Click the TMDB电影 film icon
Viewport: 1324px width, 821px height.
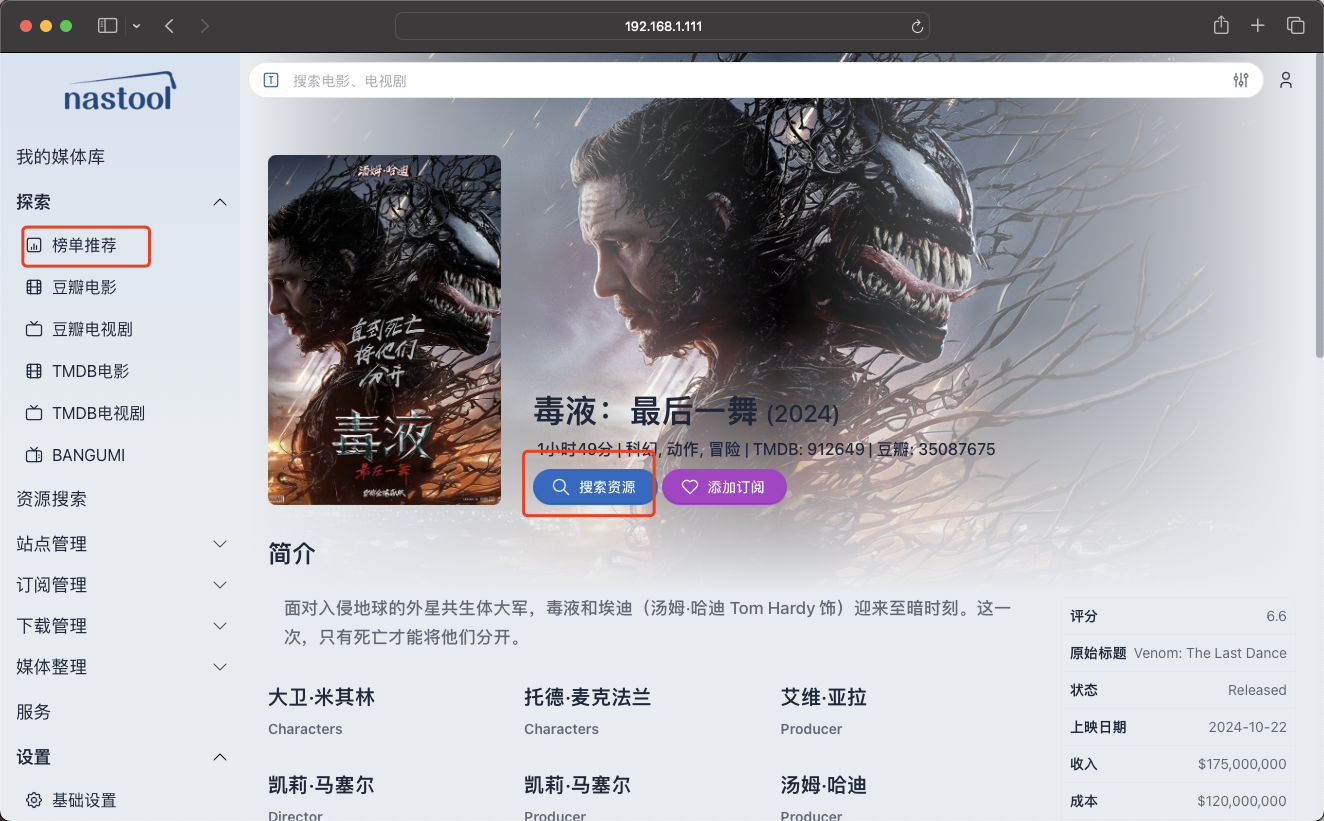point(34,371)
